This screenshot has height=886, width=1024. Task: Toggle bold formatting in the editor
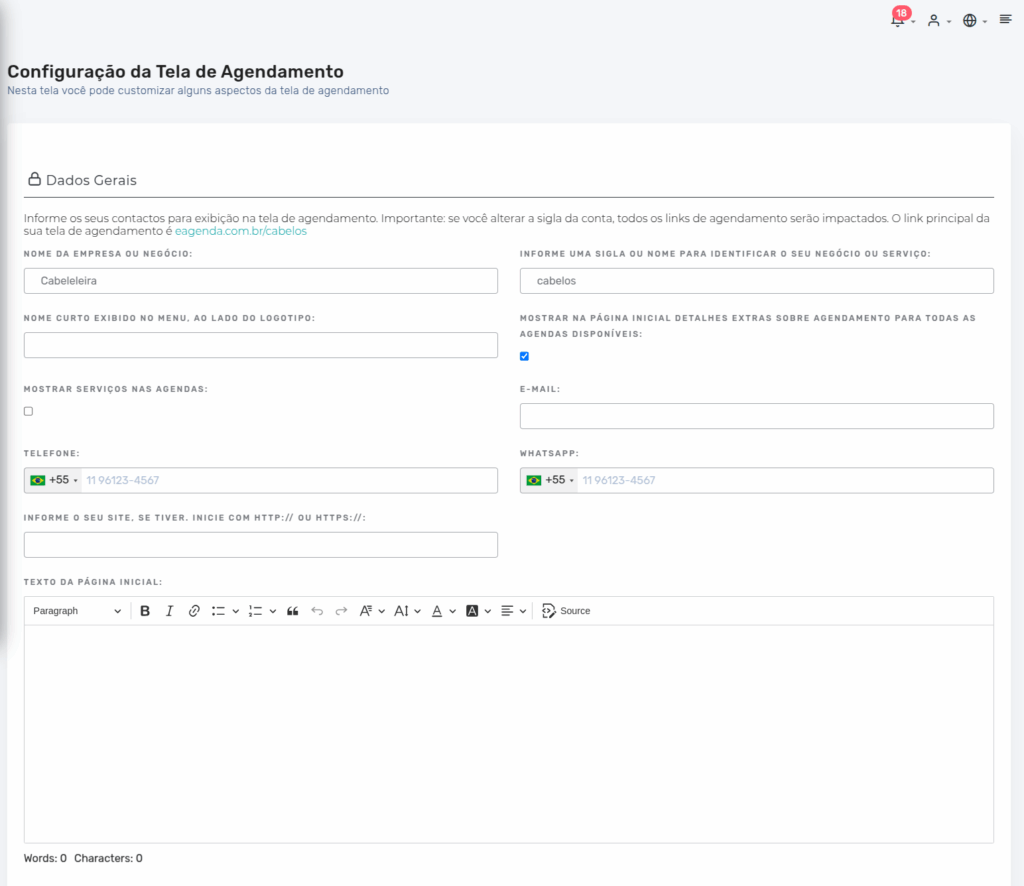click(x=145, y=611)
